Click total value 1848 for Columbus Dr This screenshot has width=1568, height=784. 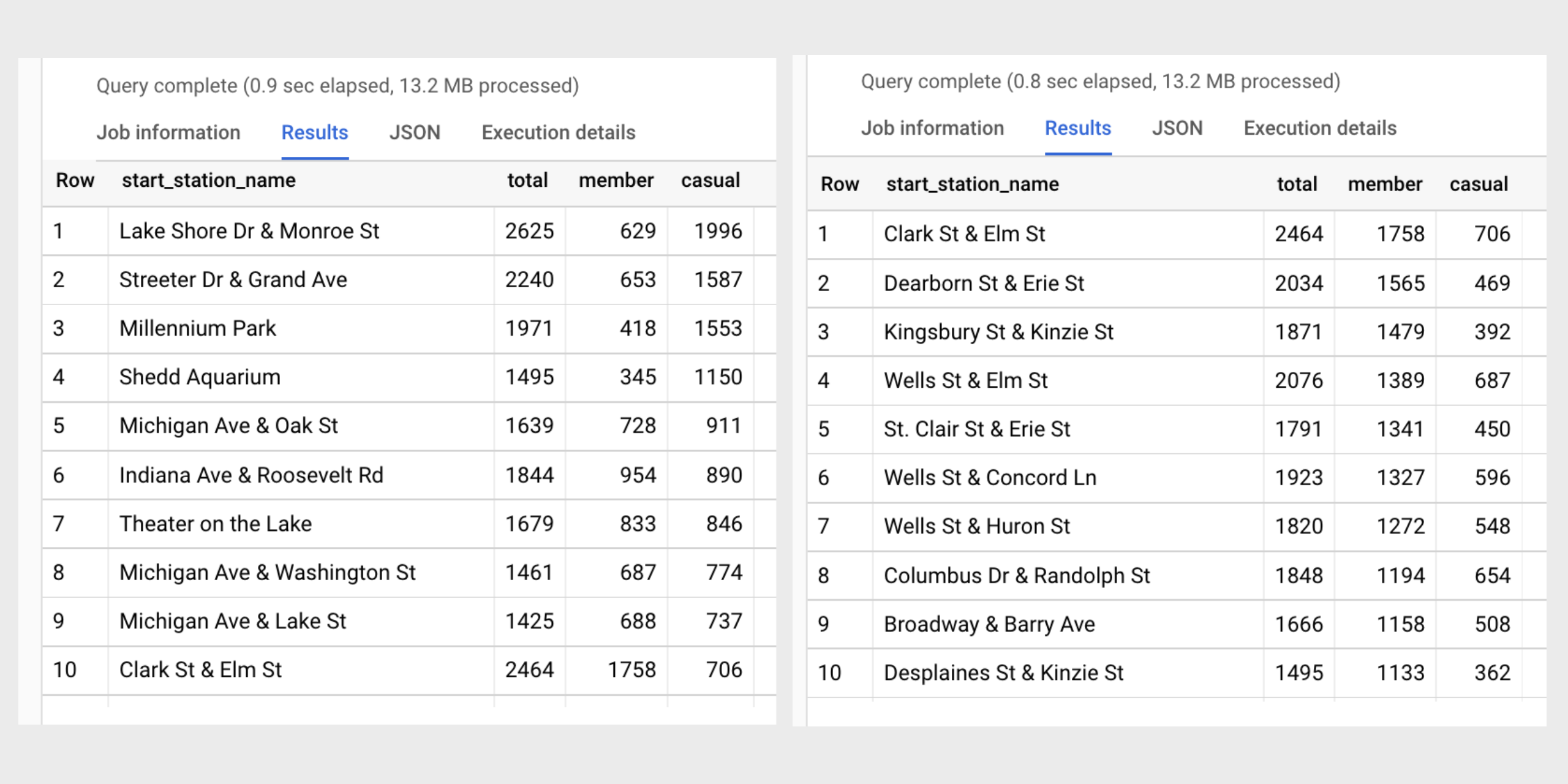pos(1299,576)
